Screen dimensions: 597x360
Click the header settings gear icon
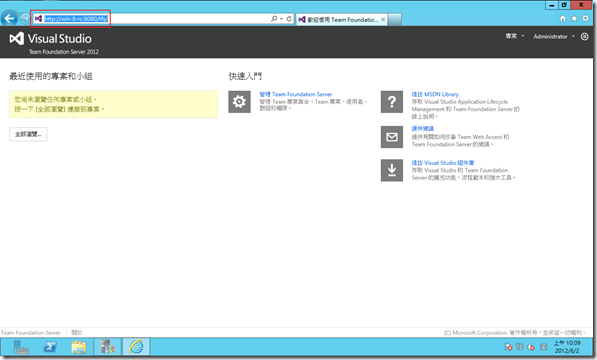tap(584, 37)
